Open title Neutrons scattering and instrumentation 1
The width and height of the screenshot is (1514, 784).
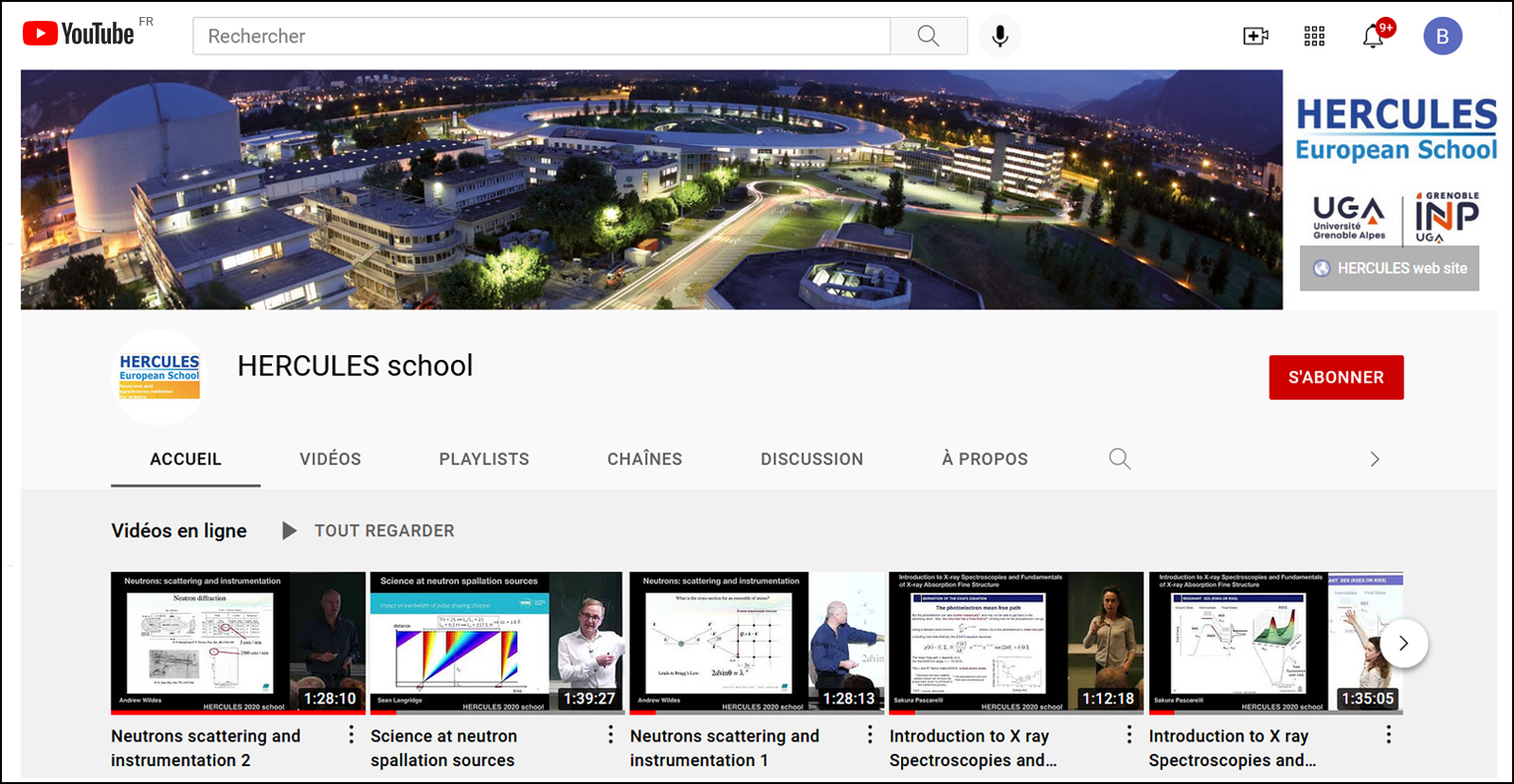(x=725, y=748)
